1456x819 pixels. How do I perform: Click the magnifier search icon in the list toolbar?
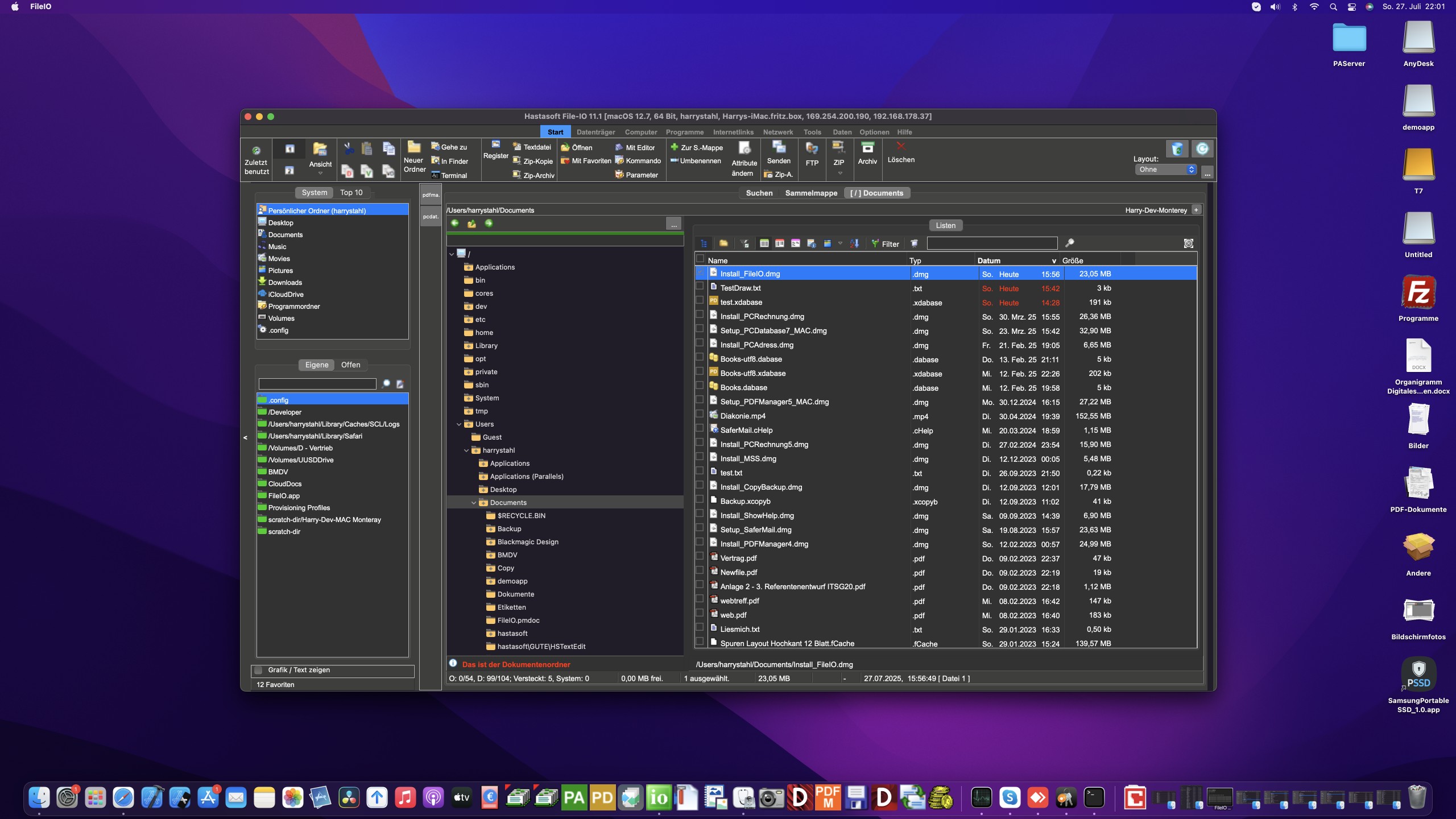tap(1069, 243)
